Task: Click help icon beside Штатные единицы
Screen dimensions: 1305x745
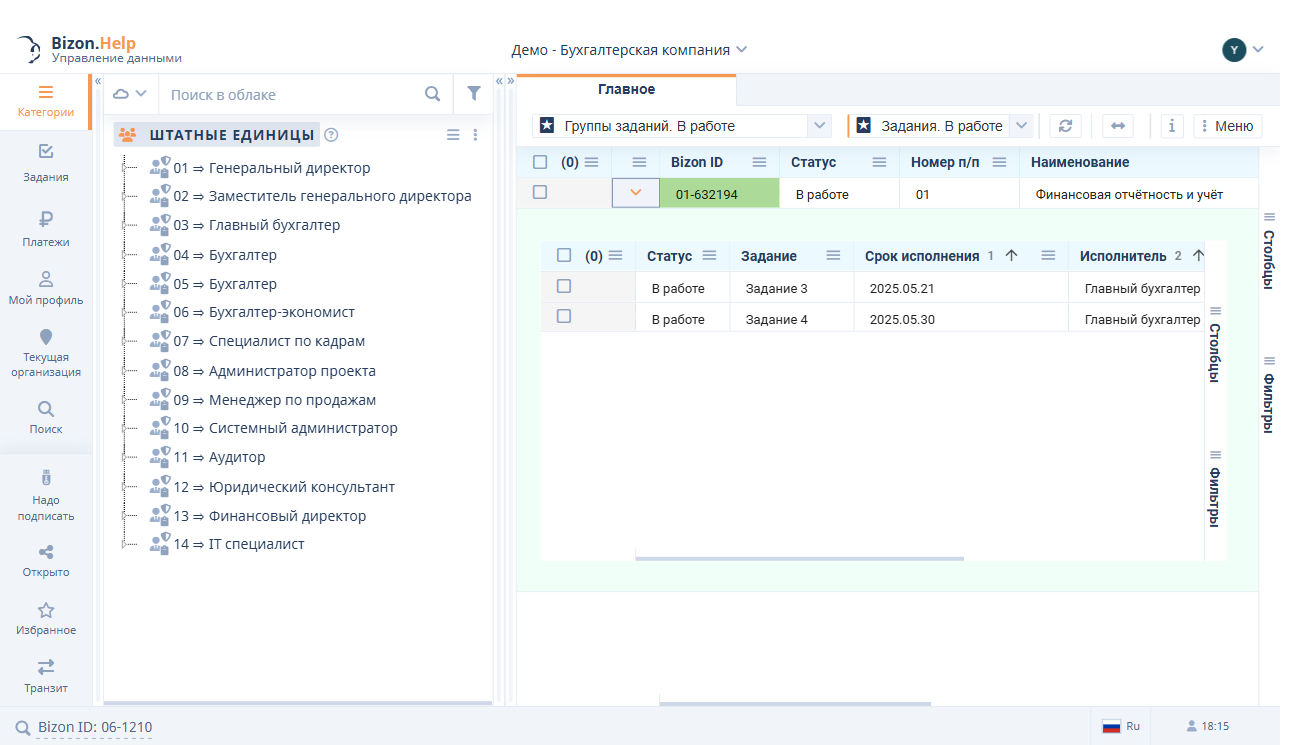Action: coord(332,135)
